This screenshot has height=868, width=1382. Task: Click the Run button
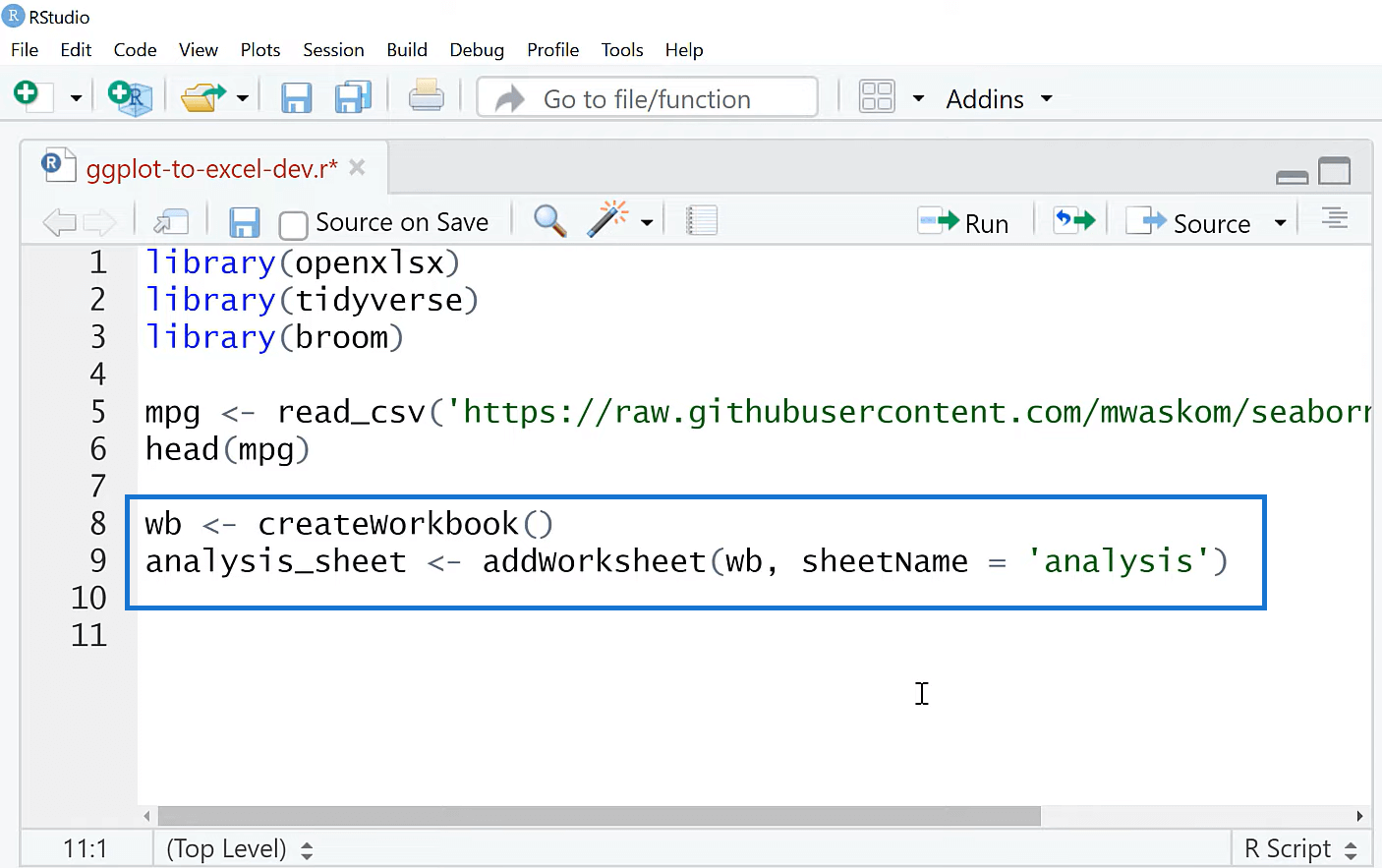pyautogui.click(x=963, y=223)
